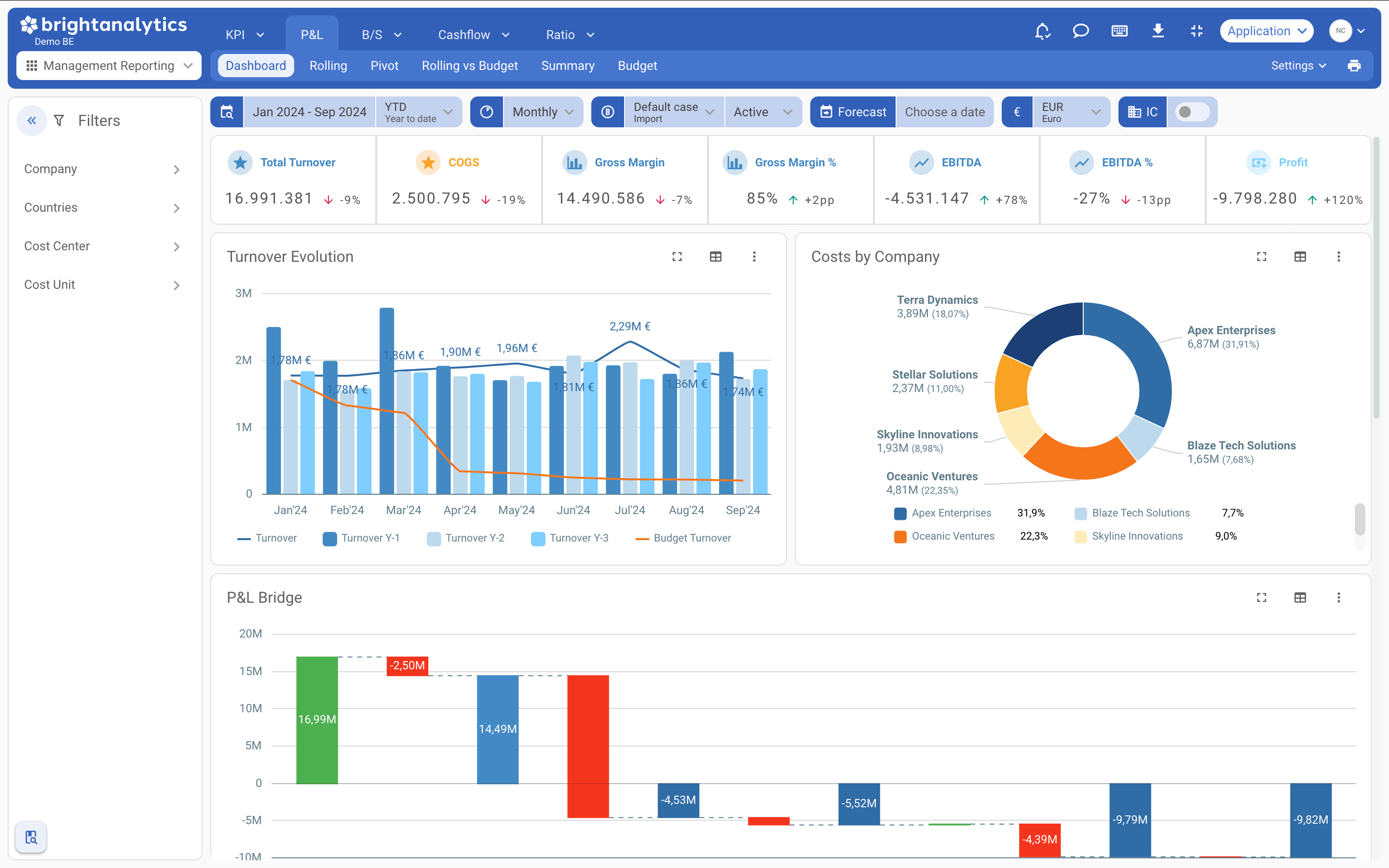Open the notifications bell
Screen dimensions: 1389x868
click(x=1043, y=31)
